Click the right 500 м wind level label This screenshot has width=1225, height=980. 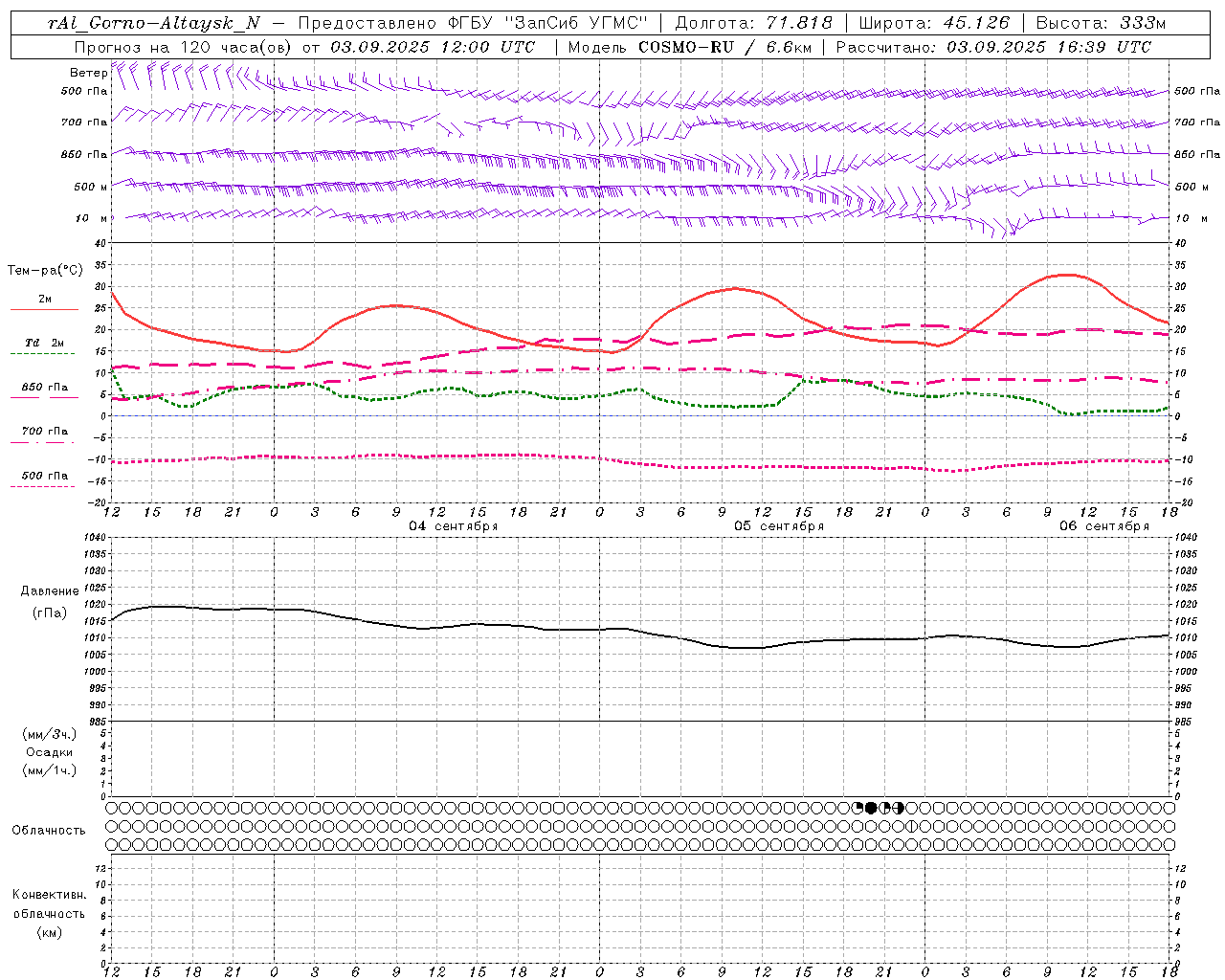(x=1192, y=187)
